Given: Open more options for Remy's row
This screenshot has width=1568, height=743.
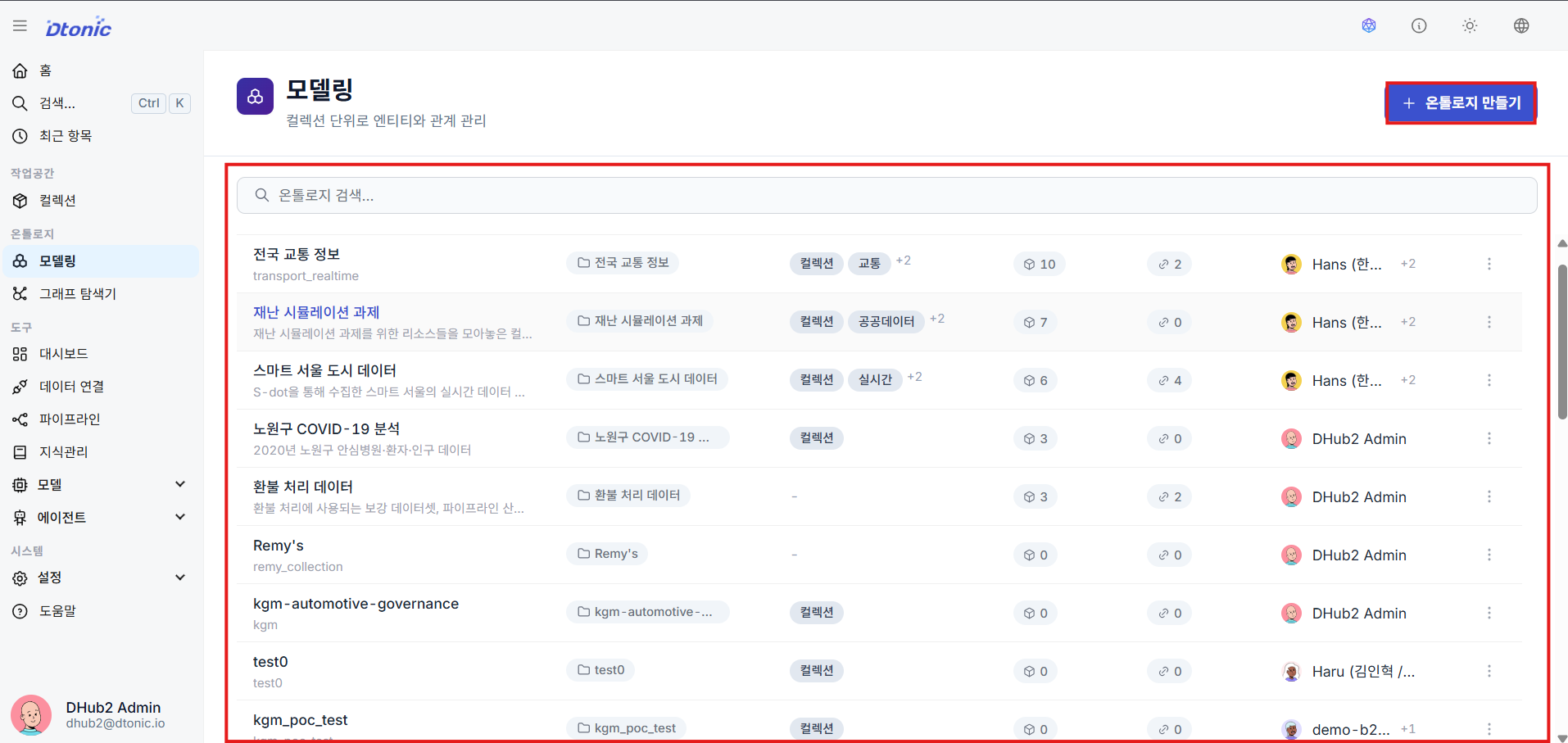Looking at the screenshot, I should pos(1489,555).
